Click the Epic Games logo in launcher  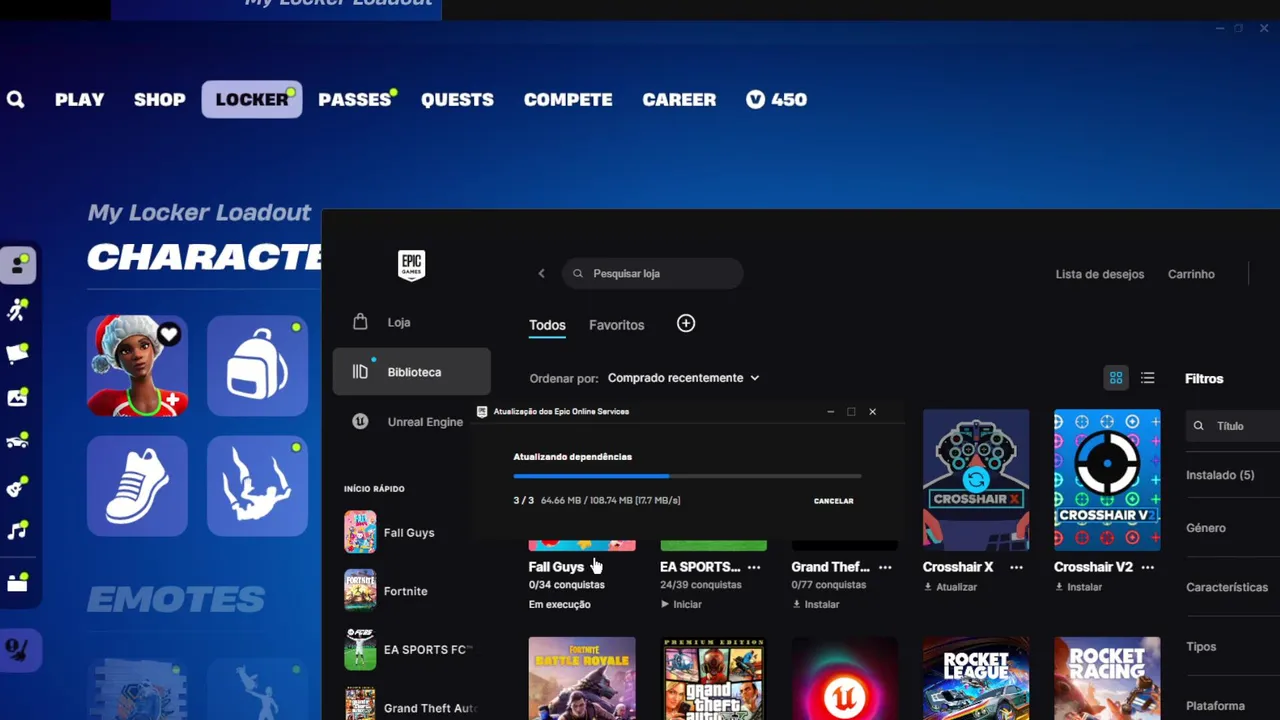pyautogui.click(x=411, y=266)
